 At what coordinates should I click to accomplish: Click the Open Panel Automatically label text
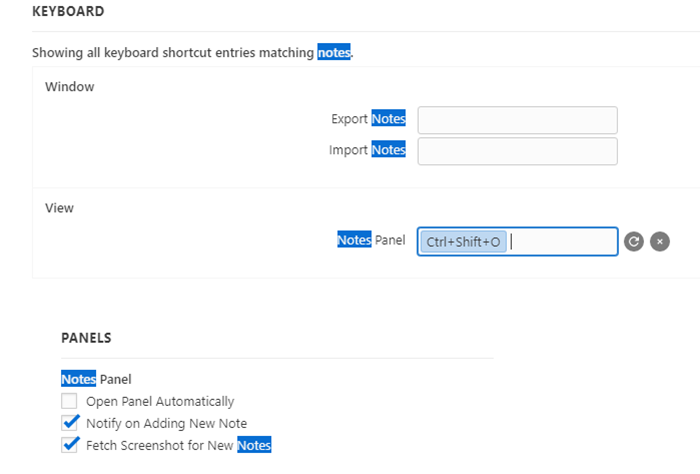point(160,401)
